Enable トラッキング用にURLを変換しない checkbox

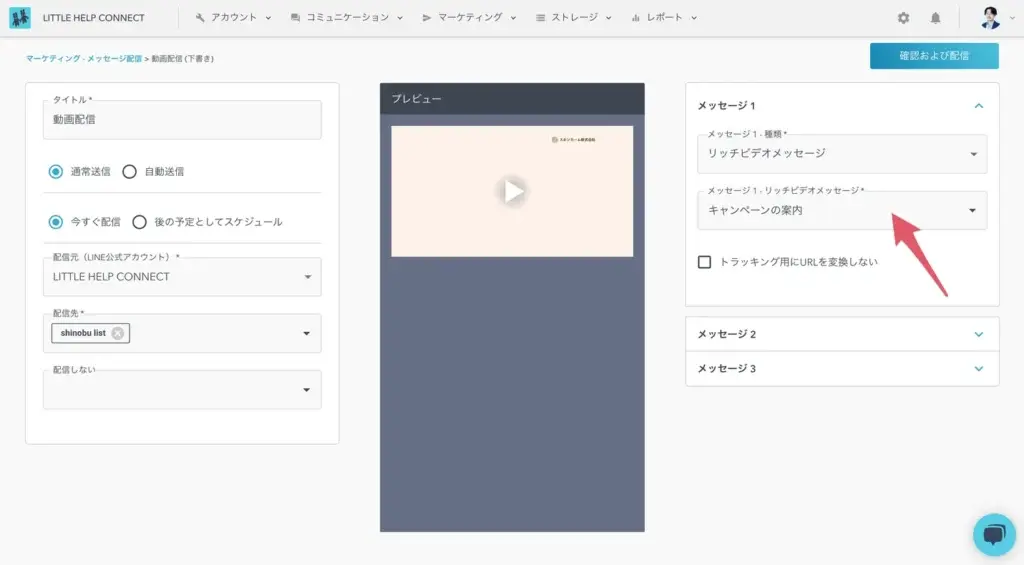point(704,262)
